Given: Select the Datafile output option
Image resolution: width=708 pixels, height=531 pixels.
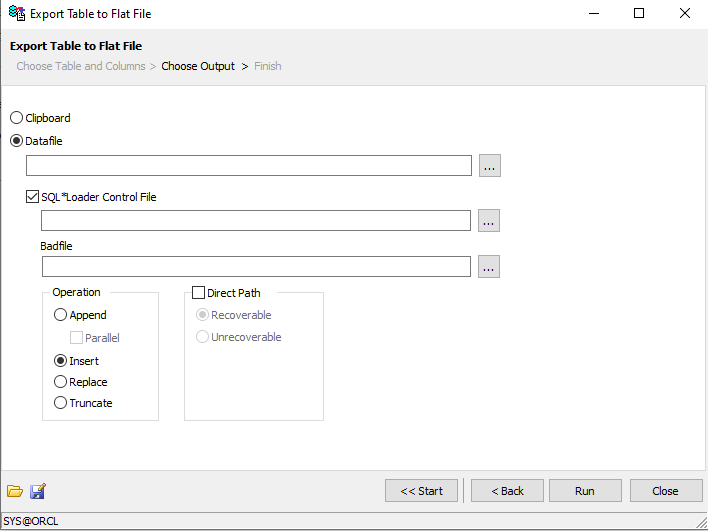Looking at the screenshot, I should point(36,141).
